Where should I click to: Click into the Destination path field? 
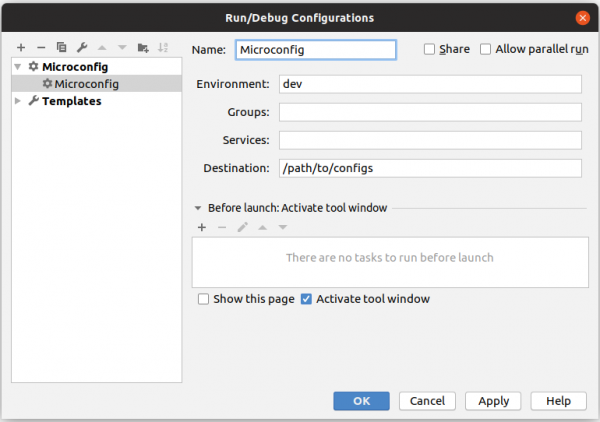(x=430, y=168)
